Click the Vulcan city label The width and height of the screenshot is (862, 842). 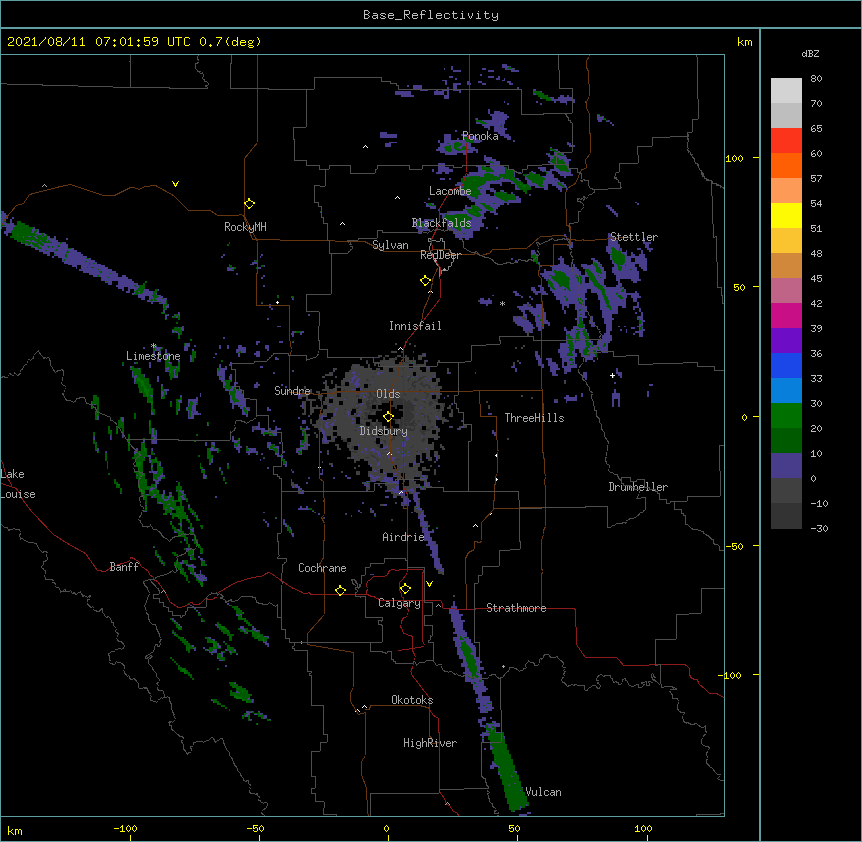click(x=543, y=792)
